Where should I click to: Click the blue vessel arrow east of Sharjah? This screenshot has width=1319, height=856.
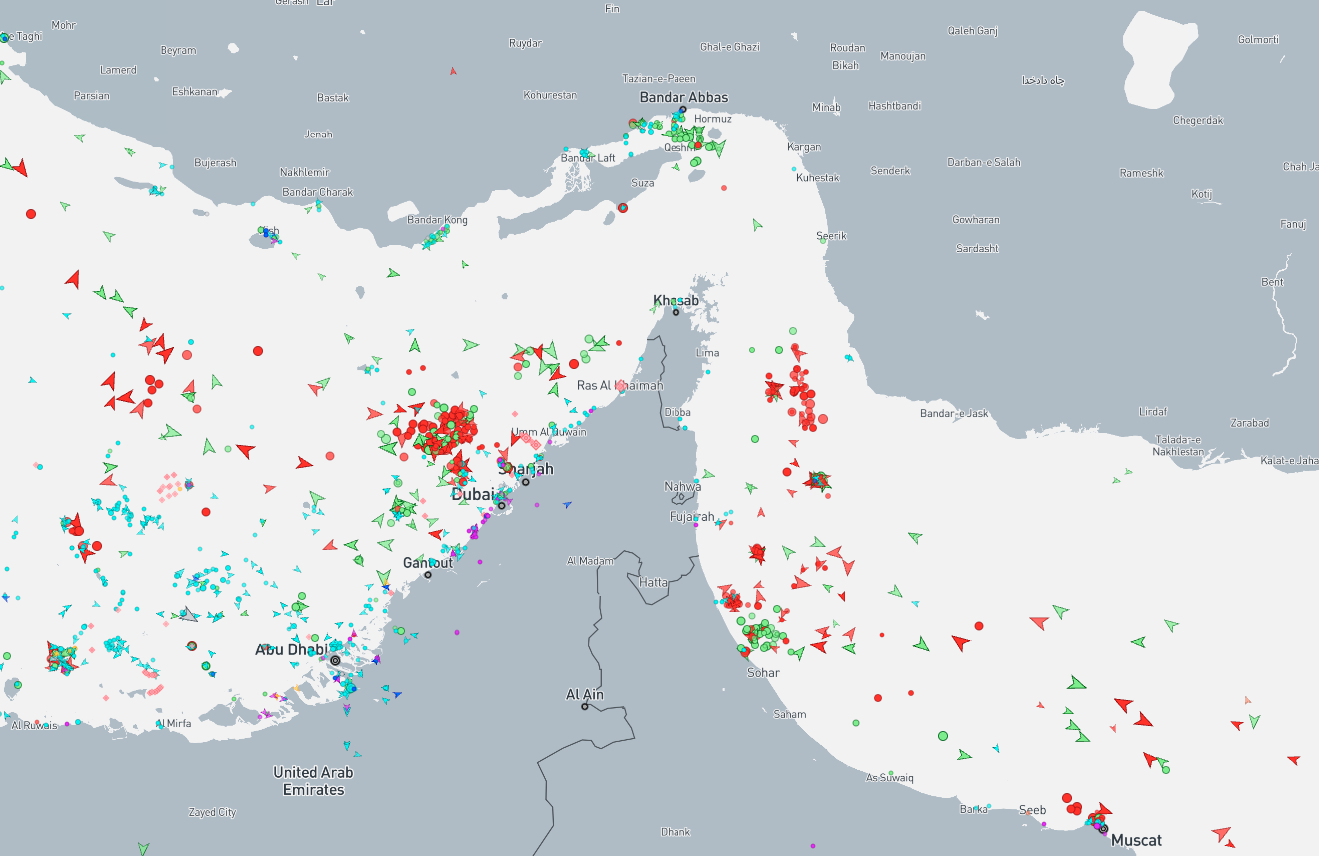(x=567, y=504)
